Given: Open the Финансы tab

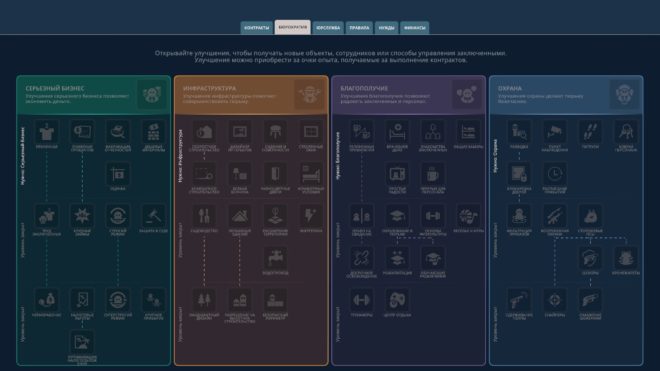Looking at the screenshot, I should (x=415, y=28).
